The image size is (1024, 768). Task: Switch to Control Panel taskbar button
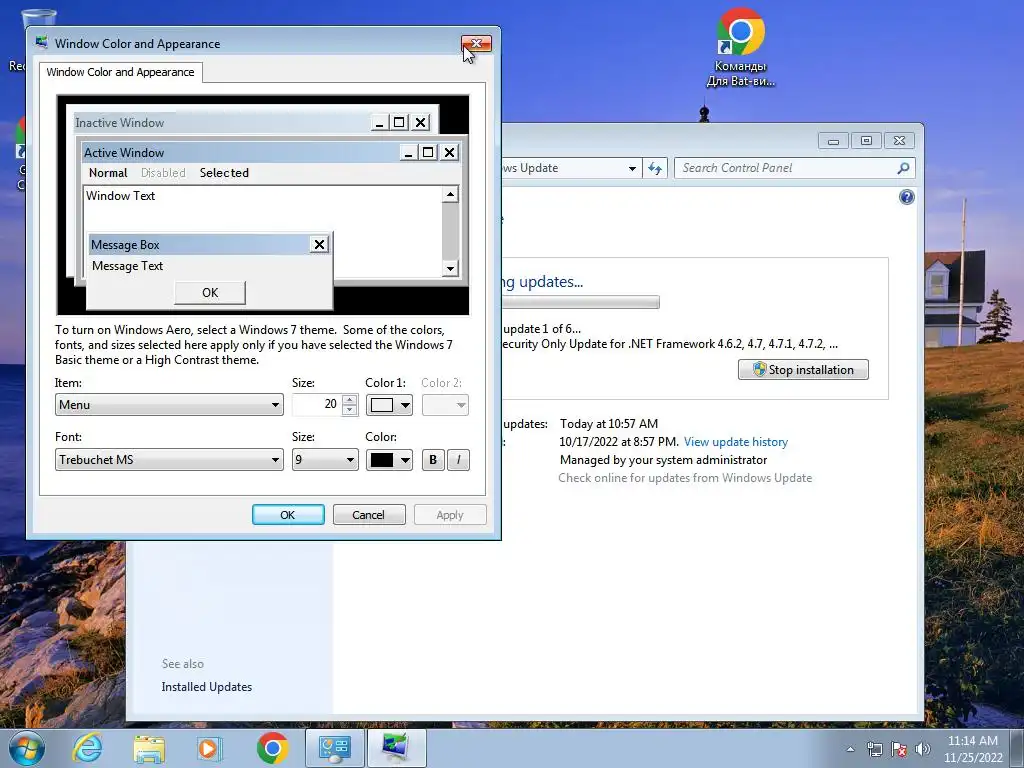click(x=335, y=748)
